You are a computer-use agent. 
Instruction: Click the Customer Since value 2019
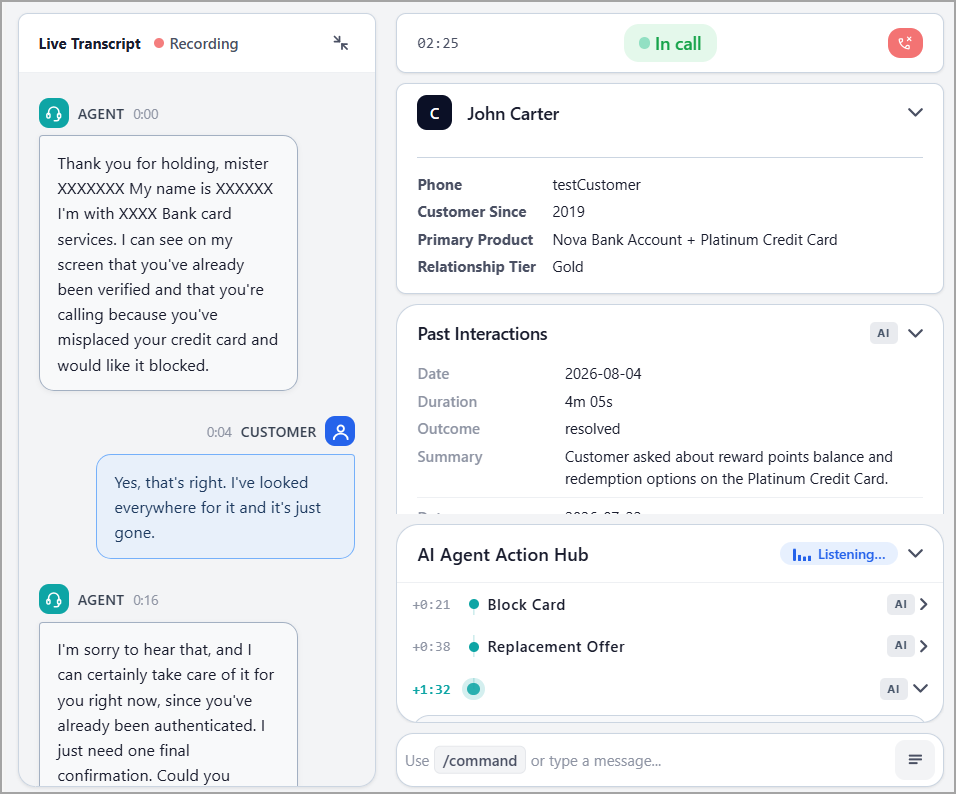(568, 212)
